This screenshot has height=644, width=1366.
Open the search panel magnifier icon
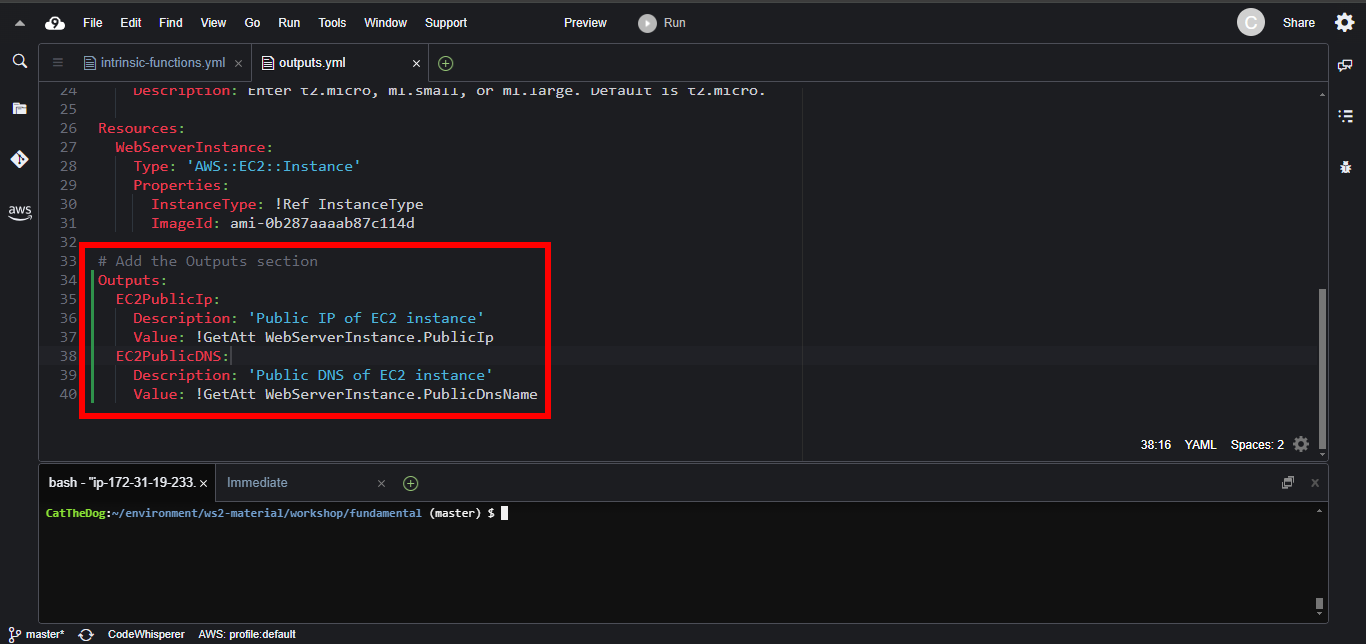tap(19, 62)
